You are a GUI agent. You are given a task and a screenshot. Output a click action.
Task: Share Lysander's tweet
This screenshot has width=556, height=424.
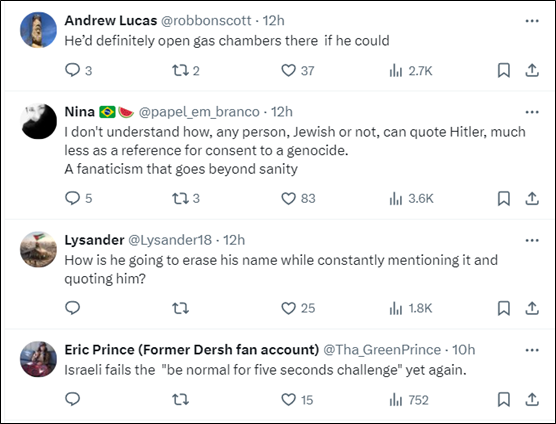532,308
